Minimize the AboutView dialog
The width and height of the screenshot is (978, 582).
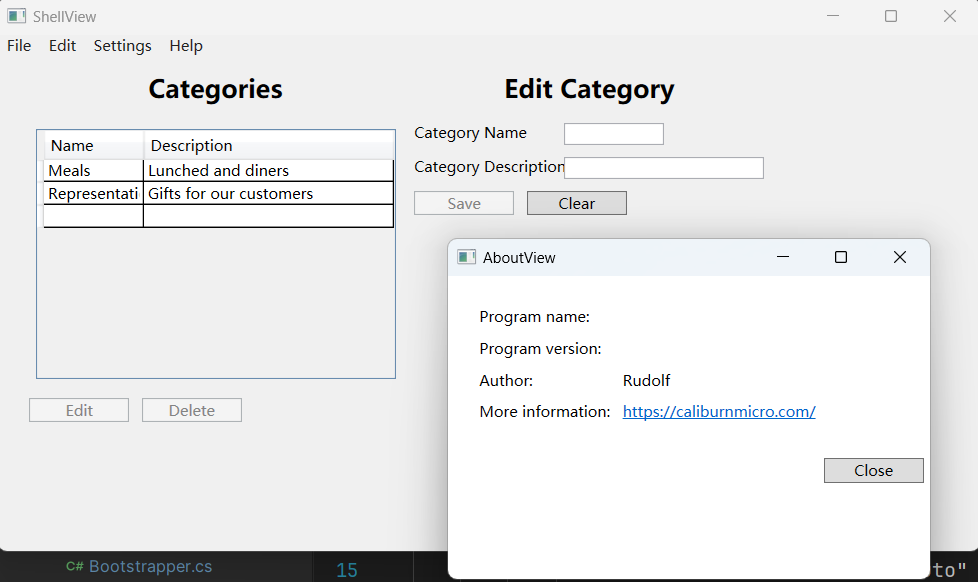(783, 257)
